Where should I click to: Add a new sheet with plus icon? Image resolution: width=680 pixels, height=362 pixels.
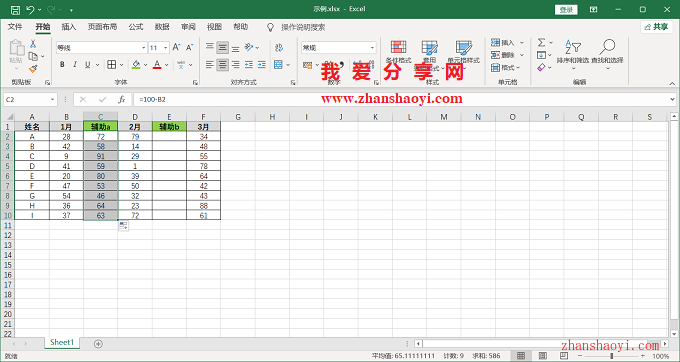pyautogui.click(x=98, y=344)
